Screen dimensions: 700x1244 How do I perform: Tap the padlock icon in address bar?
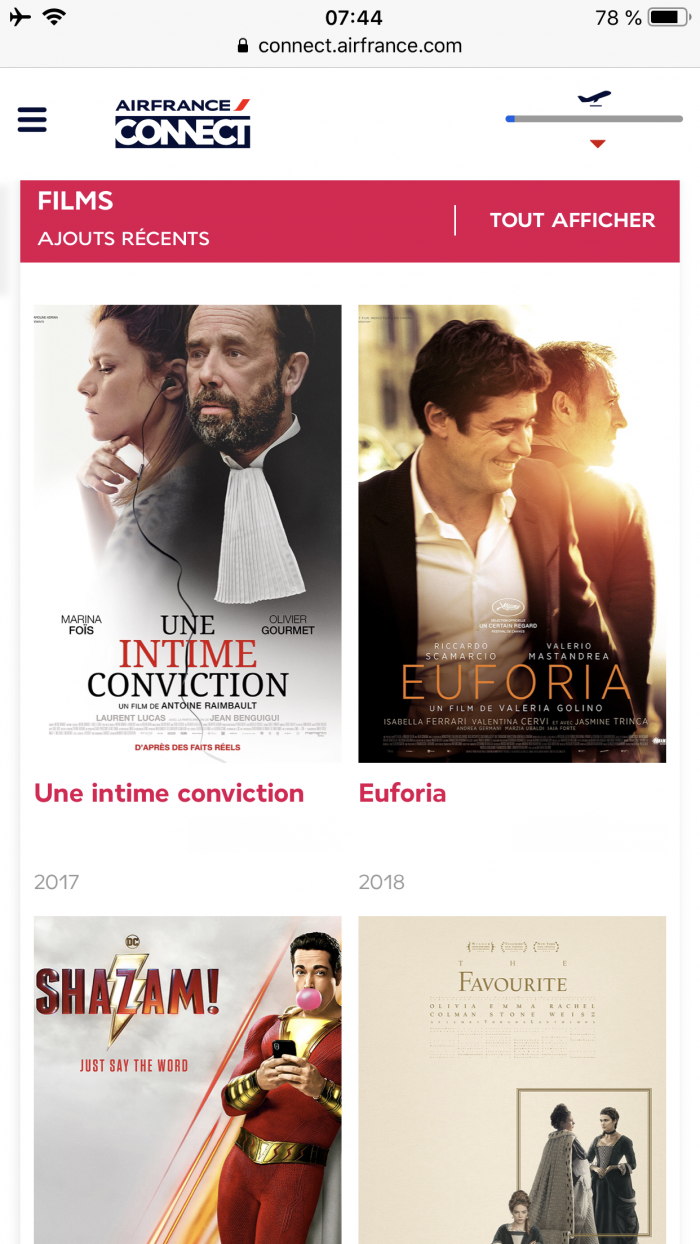tap(242, 46)
